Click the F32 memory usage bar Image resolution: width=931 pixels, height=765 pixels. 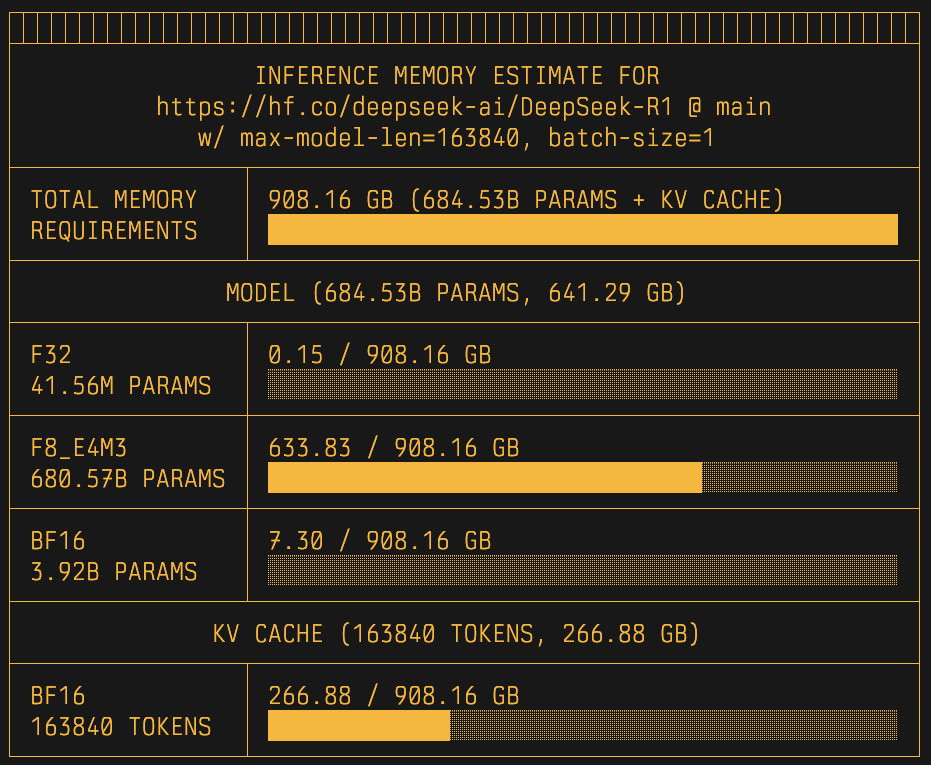[x=582, y=385]
